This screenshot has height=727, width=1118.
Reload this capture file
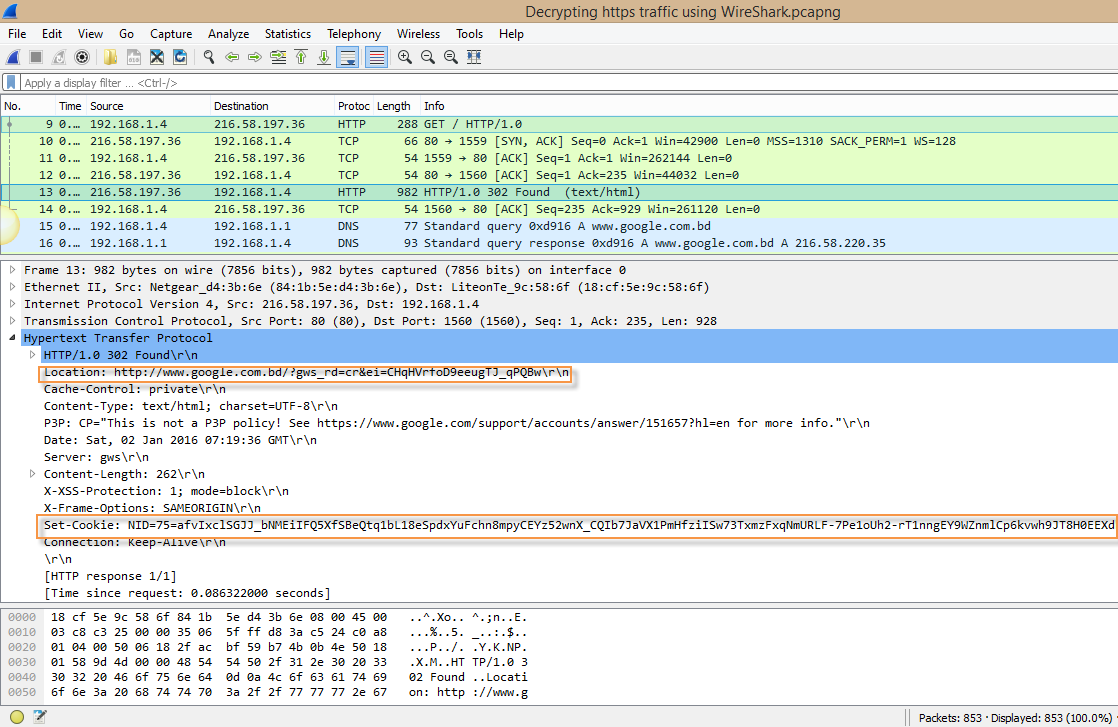point(180,57)
